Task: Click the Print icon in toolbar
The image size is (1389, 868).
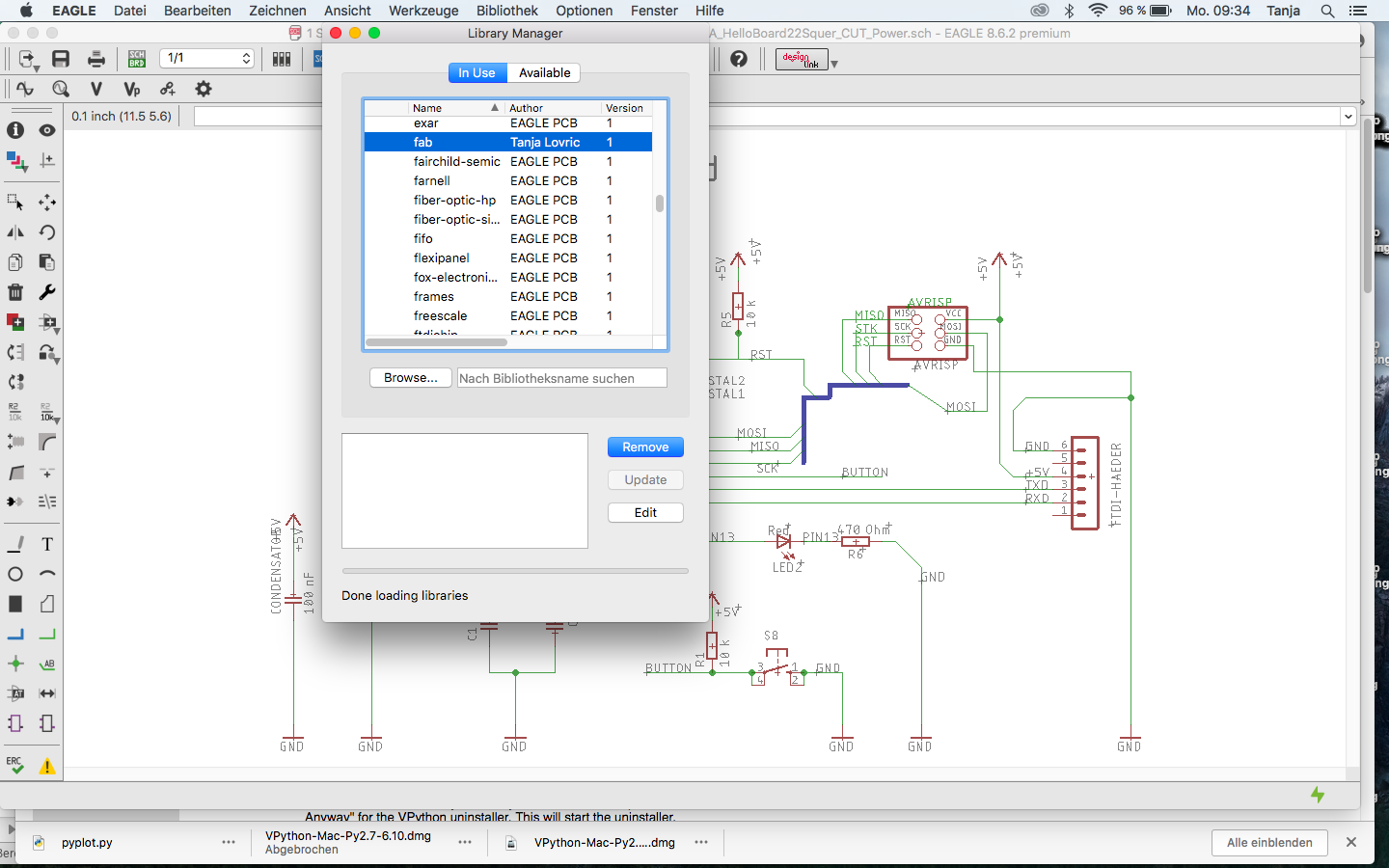Action: [x=96, y=59]
